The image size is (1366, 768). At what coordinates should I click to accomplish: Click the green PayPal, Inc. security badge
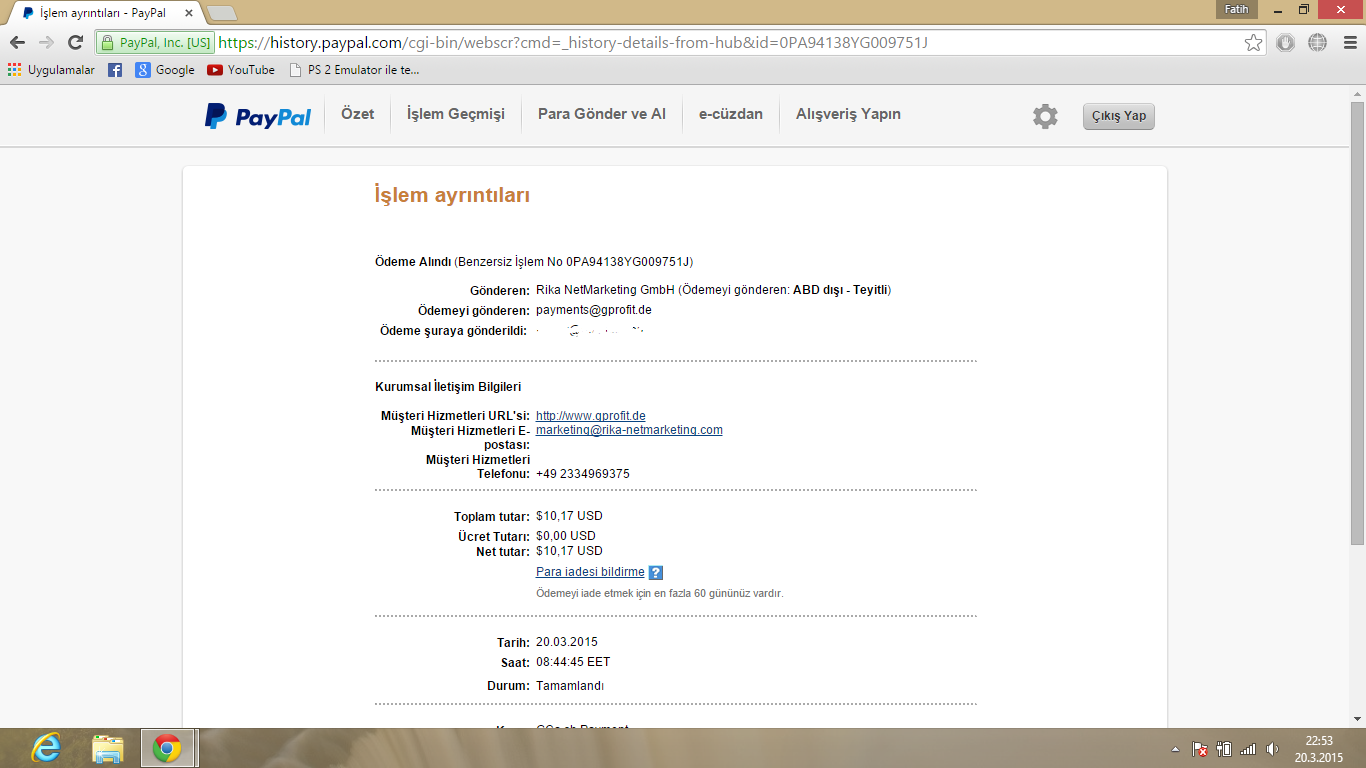pos(155,43)
